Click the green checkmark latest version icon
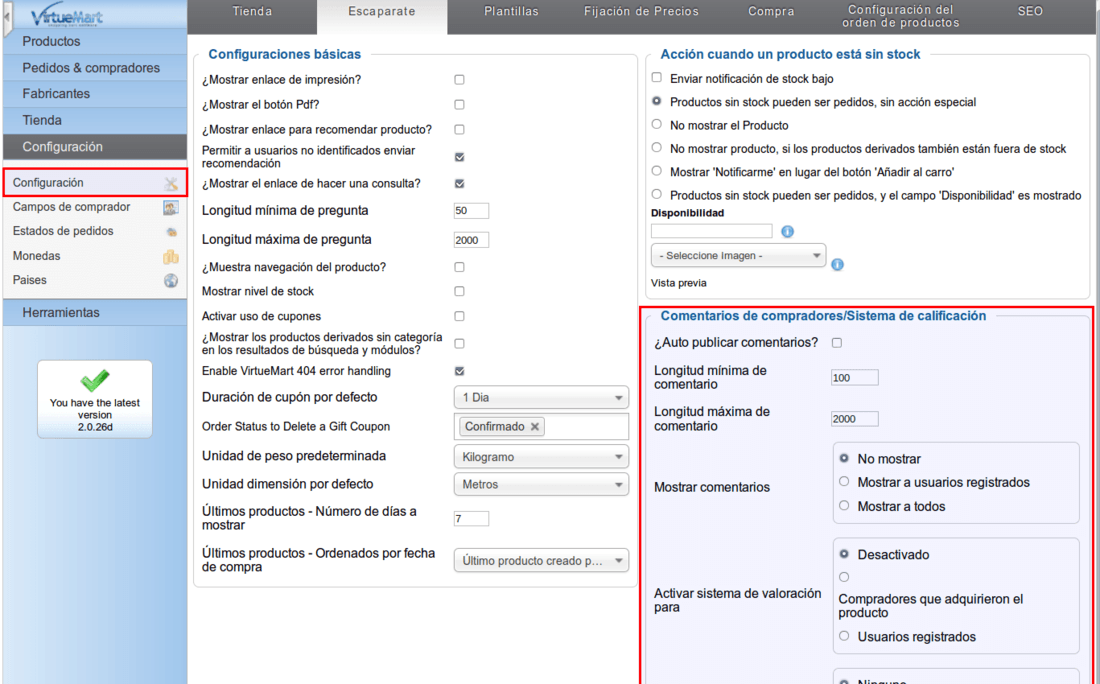 pos(95,380)
